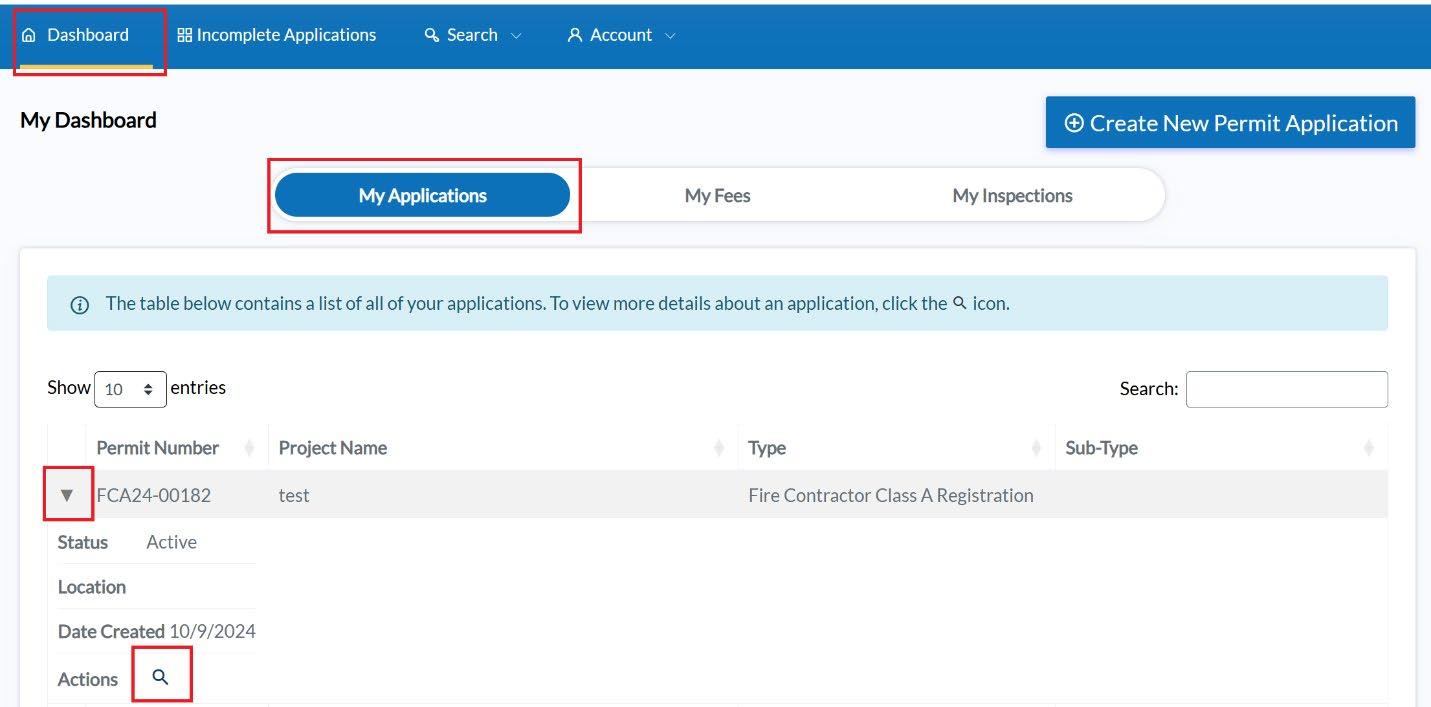The width and height of the screenshot is (1431, 707).
Task: Click permit number FCA24-00182 cell
Action: 154,495
